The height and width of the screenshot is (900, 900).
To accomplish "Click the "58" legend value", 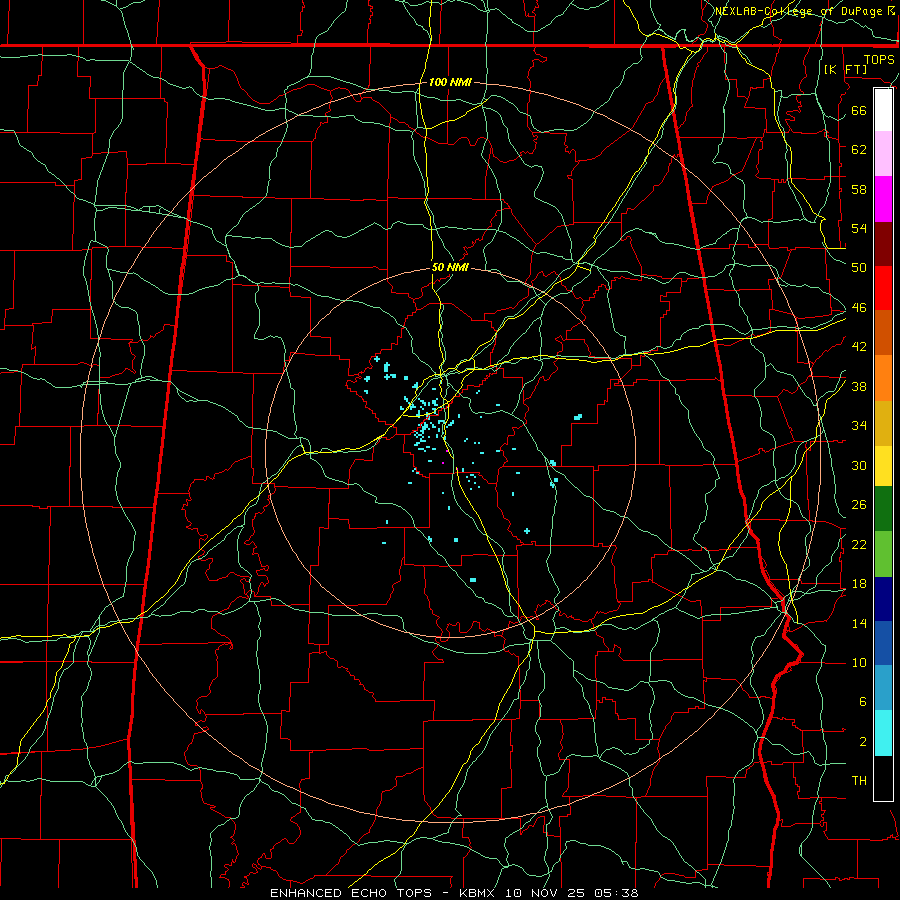I will [859, 189].
